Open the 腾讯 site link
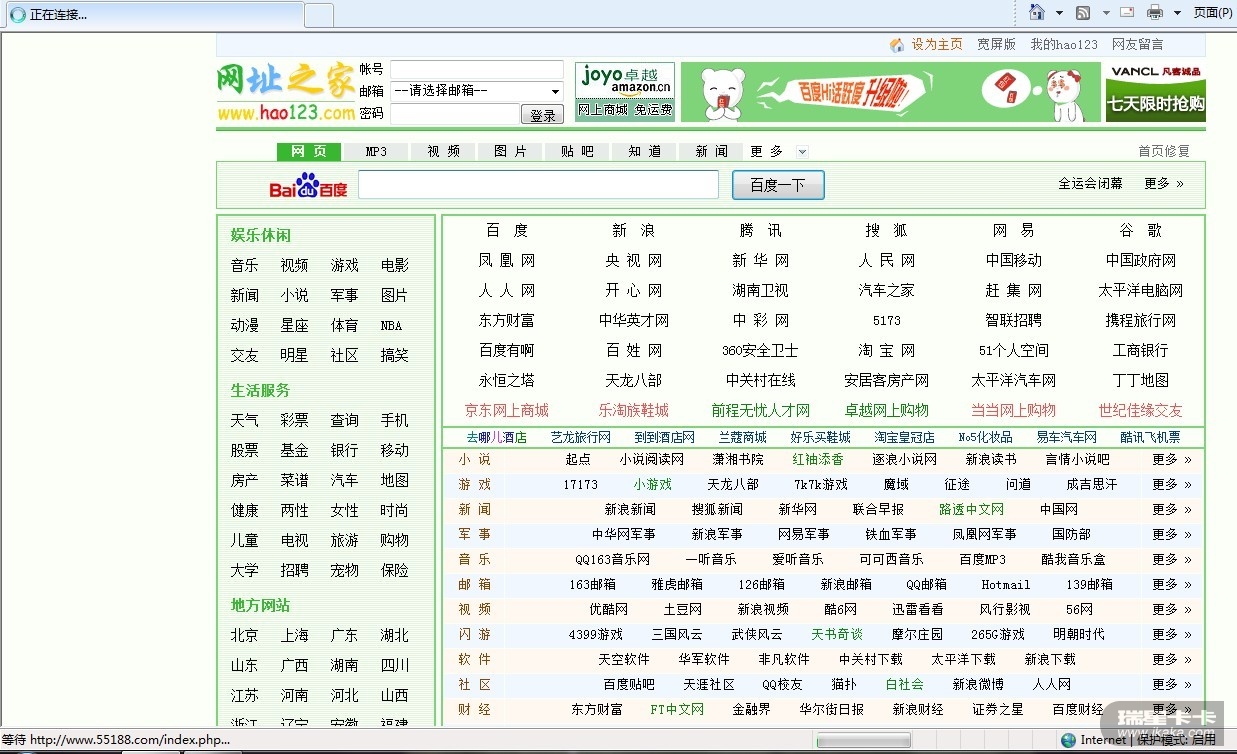The image size is (1237, 754). pyautogui.click(x=760, y=230)
